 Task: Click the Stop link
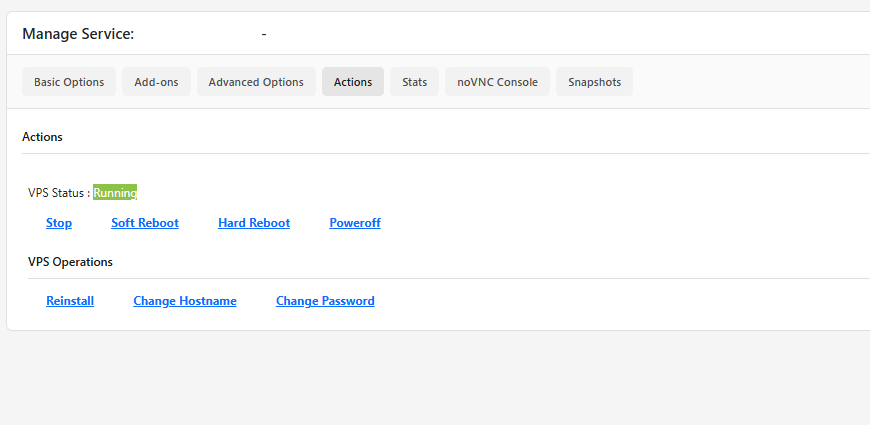click(59, 223)
